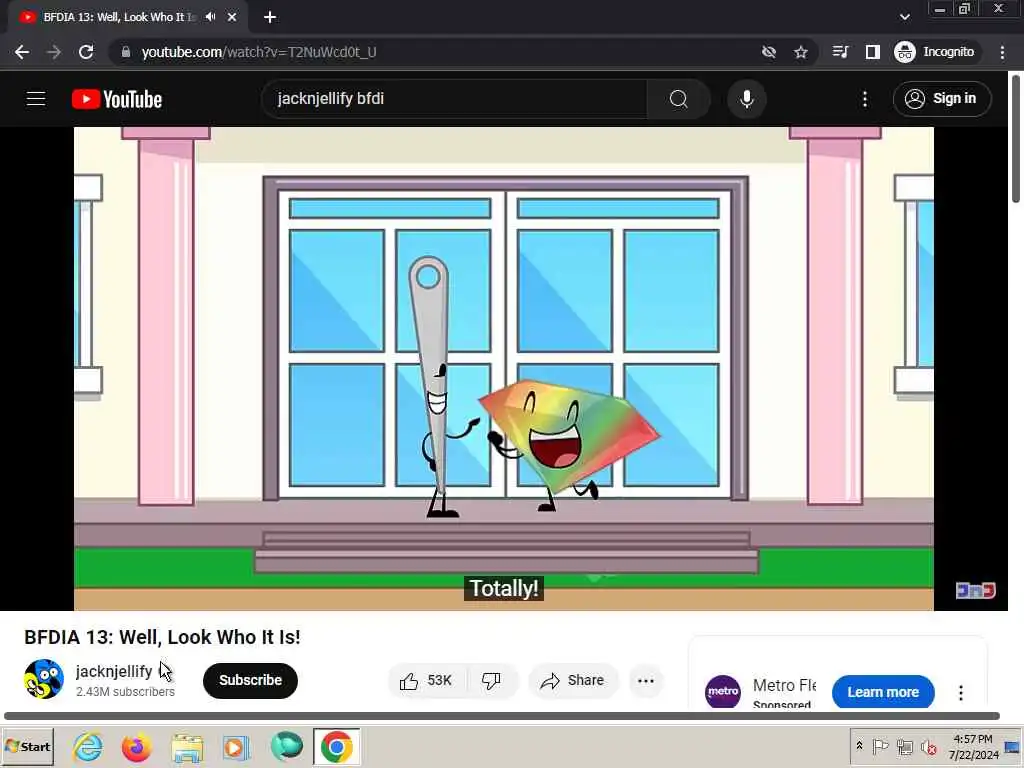Click the video player to pause
Screen dimensions: 1024x768
coord(504,368)
